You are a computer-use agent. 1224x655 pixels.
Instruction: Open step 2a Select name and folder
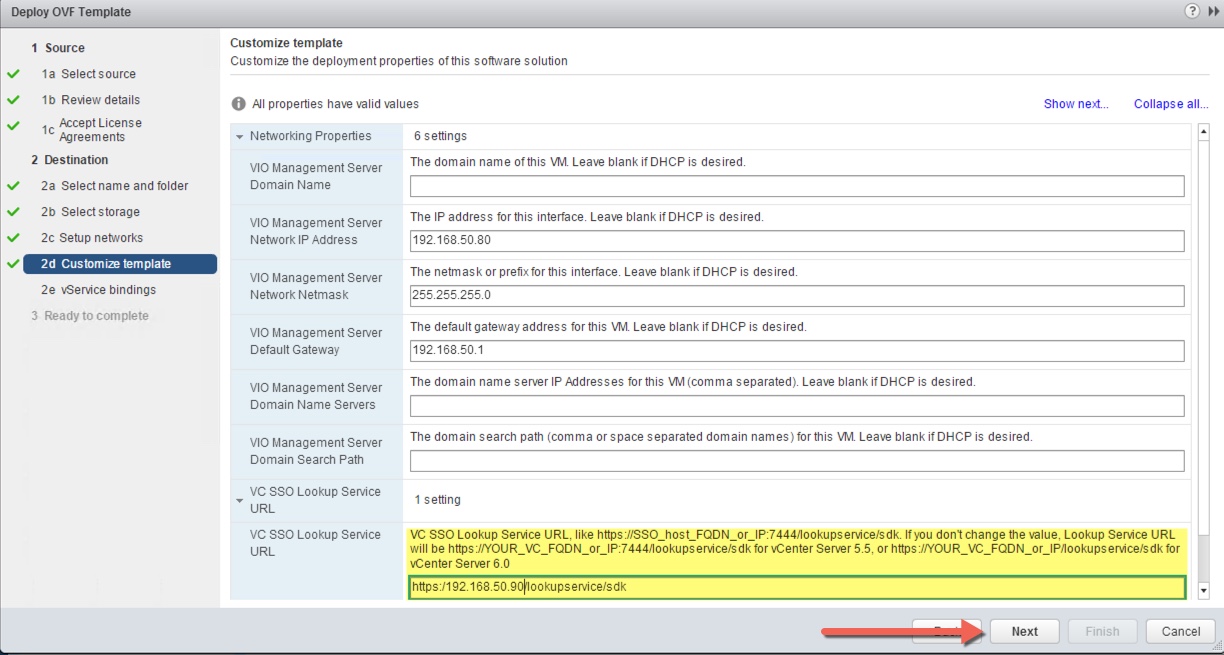tap(124, 186)
